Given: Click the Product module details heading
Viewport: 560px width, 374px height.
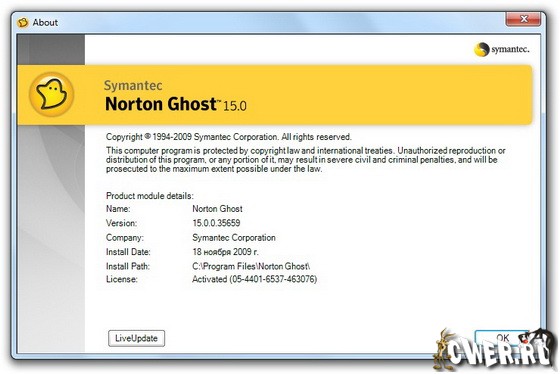Looking at the screenshot, I should click(150, 196).
